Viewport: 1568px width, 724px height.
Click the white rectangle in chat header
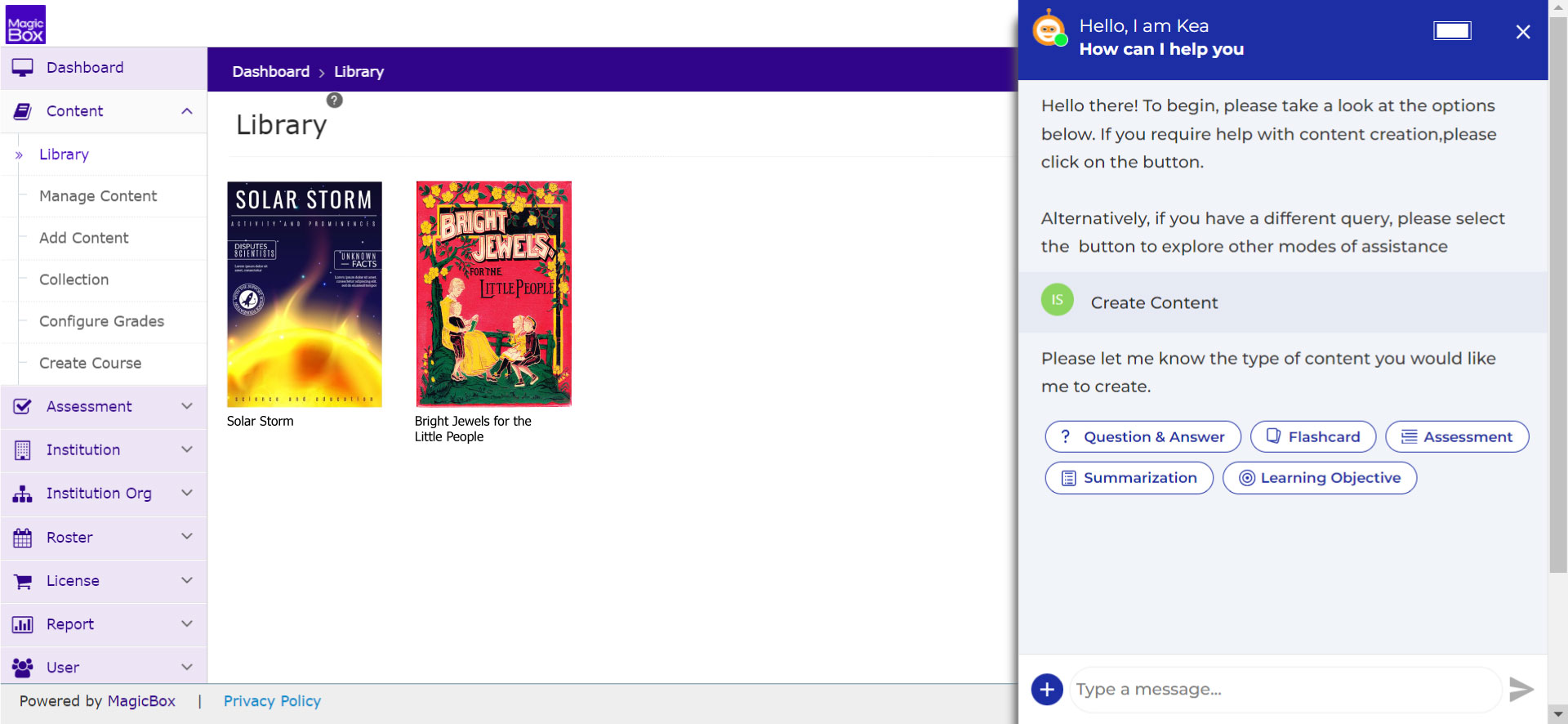(1452, 31)
